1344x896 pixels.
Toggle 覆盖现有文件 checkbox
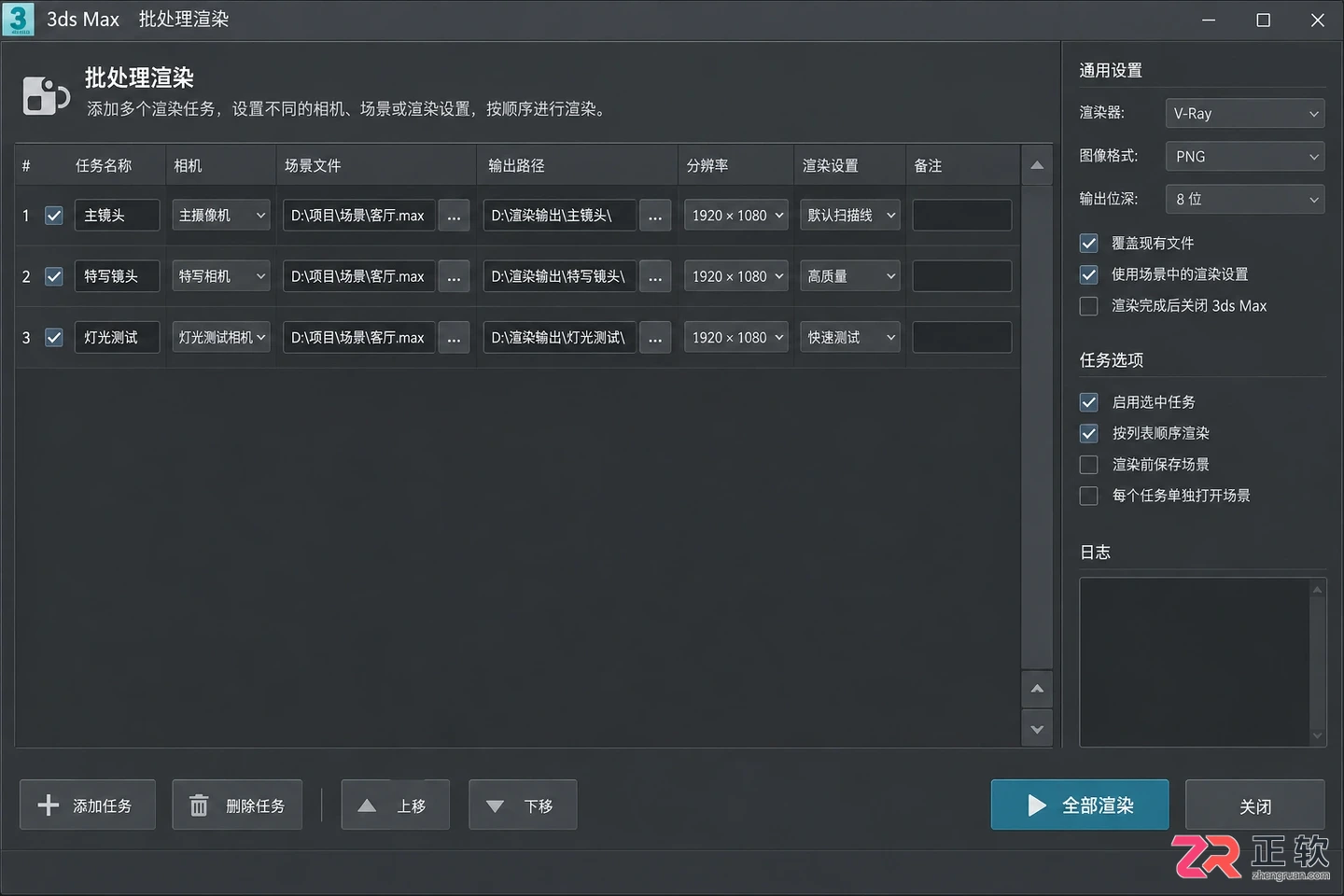click(1088, 244)
